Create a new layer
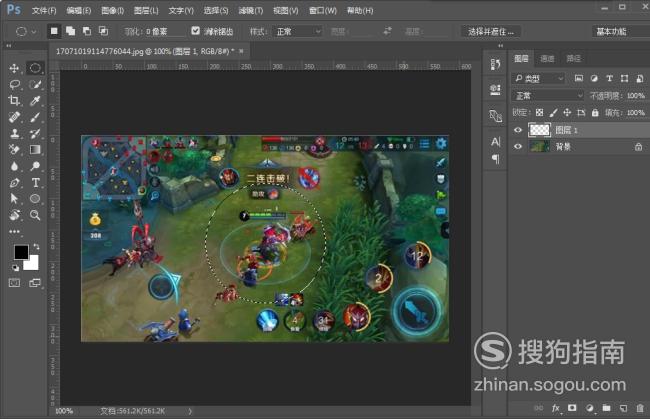This screenshot has height=419, width=650. coord(623,408)
